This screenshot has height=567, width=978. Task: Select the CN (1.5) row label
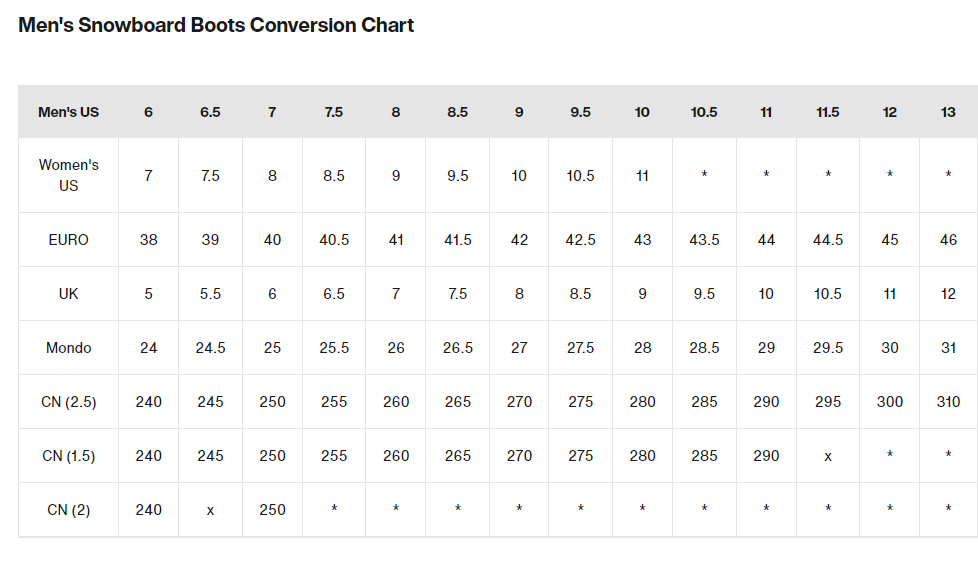69,456
